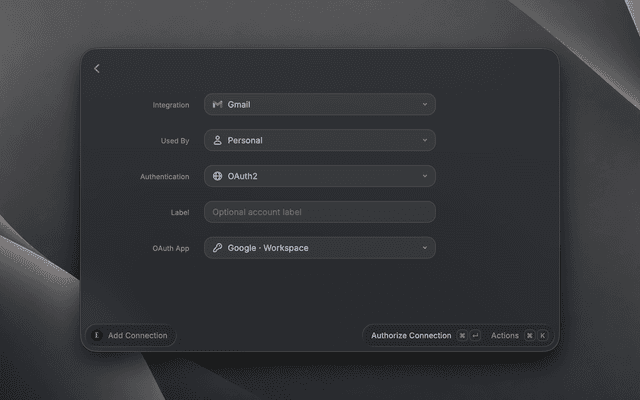
Task: Click the K key badge beside Actions
Action: 542,336
